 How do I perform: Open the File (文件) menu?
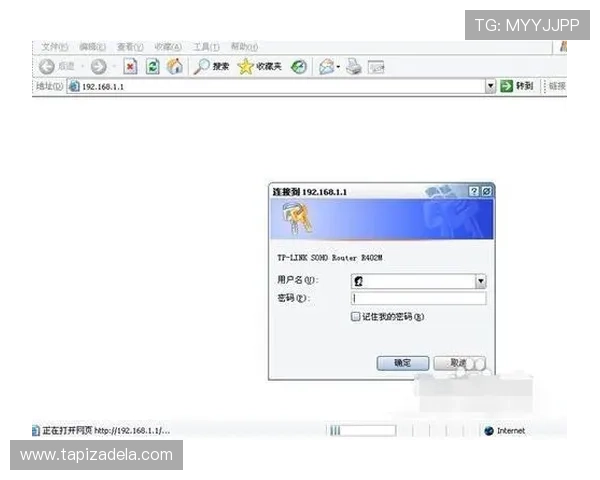click(x=54, y=46)
